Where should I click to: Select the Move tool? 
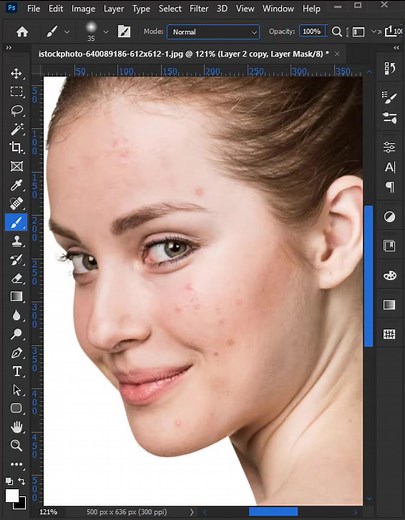[16, 73]
